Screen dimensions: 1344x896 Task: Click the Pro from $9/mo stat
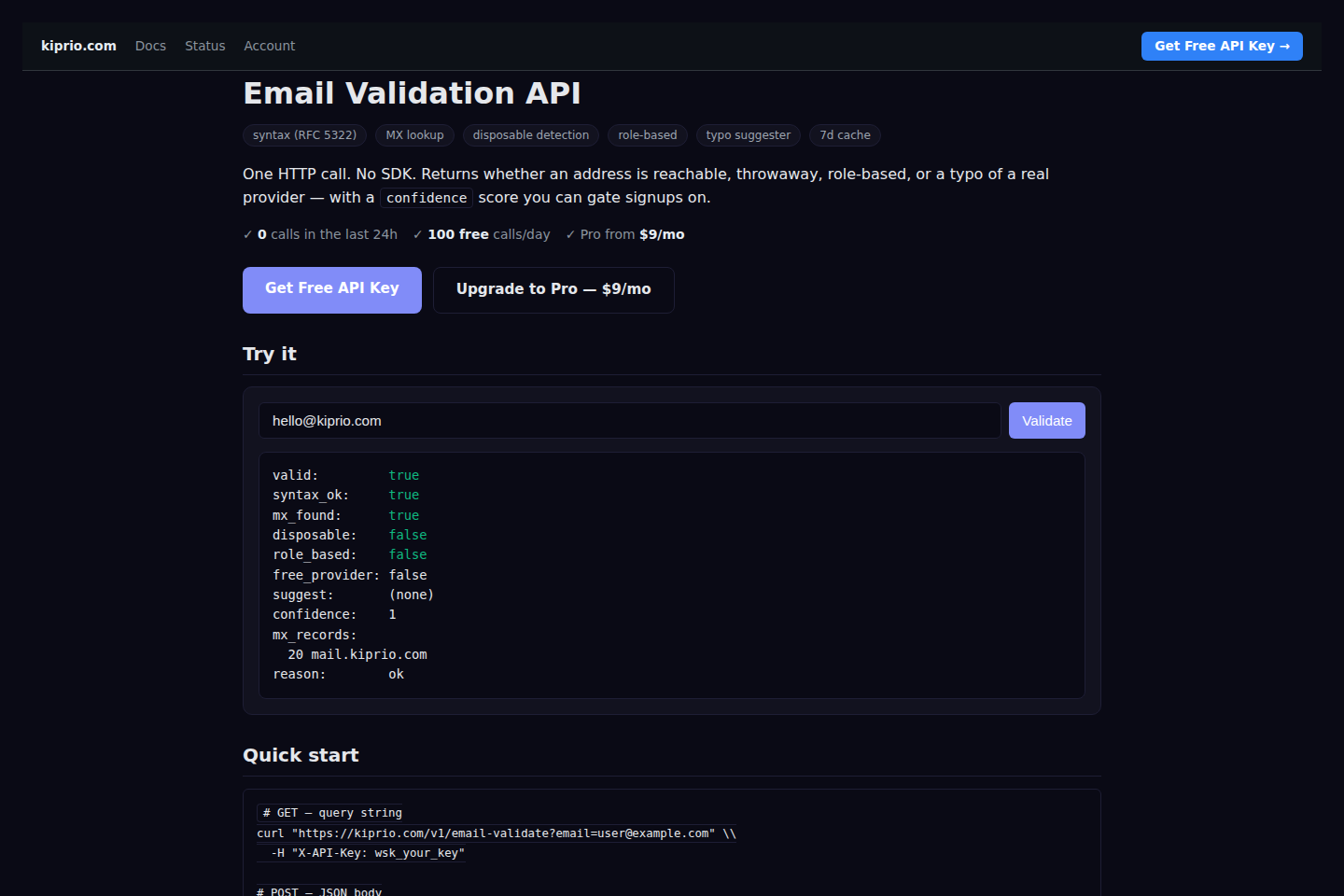[x=625, y=234]
